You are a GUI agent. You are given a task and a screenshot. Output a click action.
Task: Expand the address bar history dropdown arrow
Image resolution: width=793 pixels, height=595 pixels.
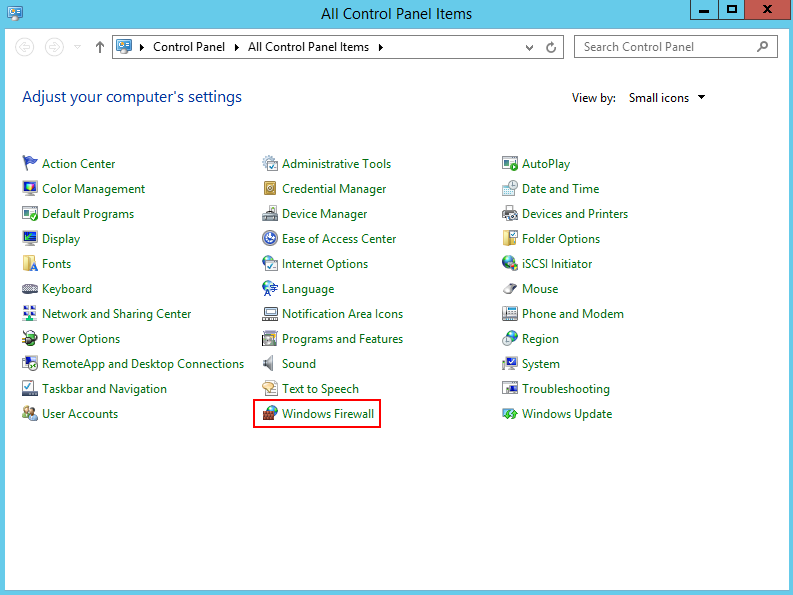tap(529, 48)
